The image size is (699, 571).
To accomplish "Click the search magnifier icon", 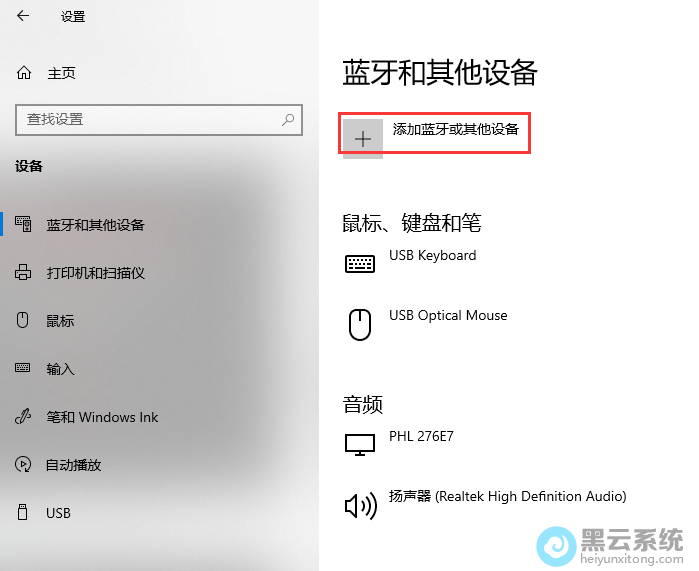I will [x=288, y=119].
